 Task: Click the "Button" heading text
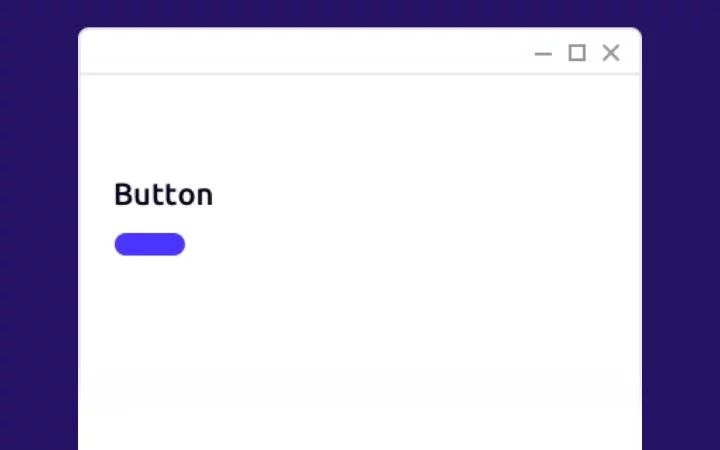[x=163, y=194]
